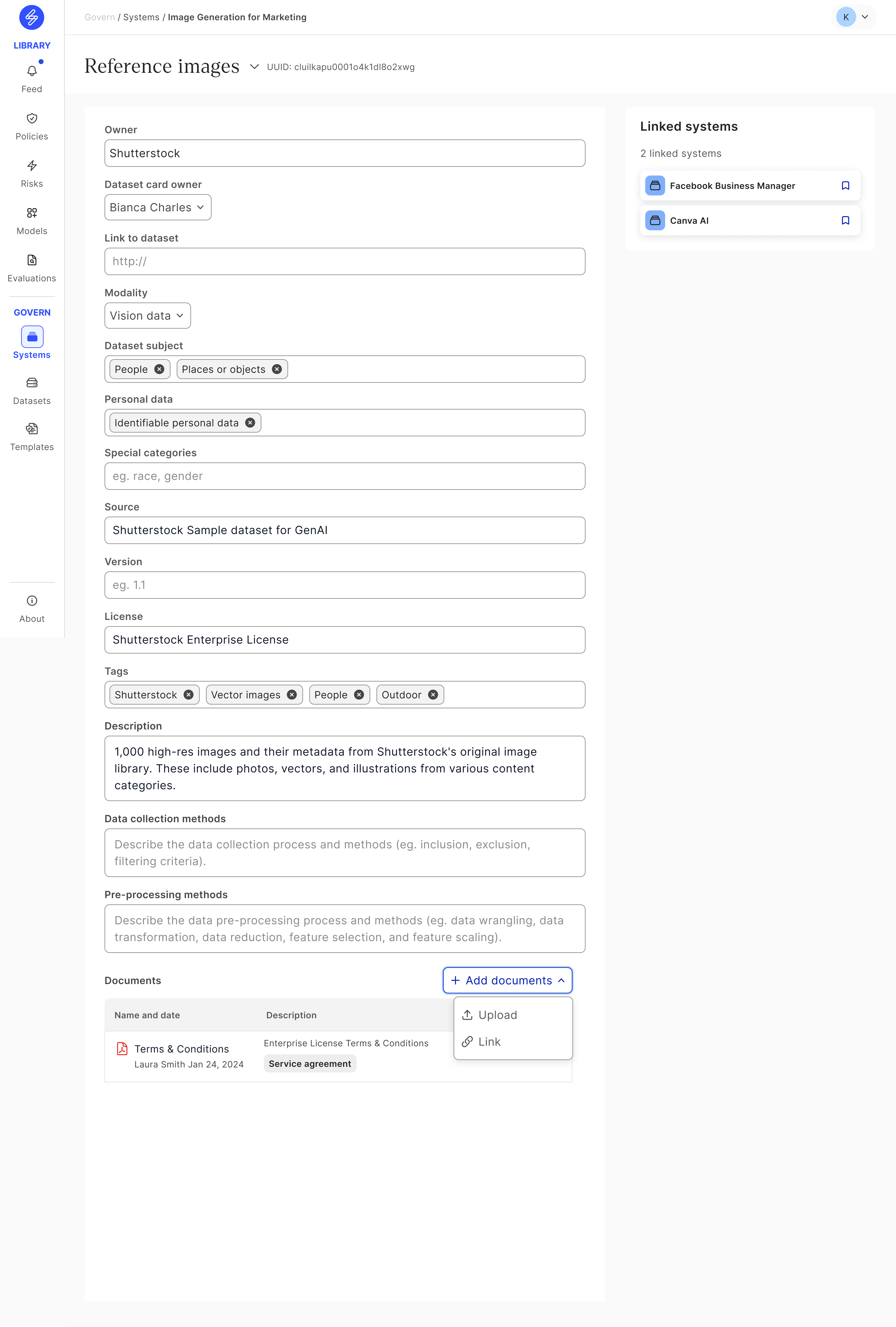Remove the Shutterstock tag
Viewport: 896px width, 1327px height.
point(188,695)
